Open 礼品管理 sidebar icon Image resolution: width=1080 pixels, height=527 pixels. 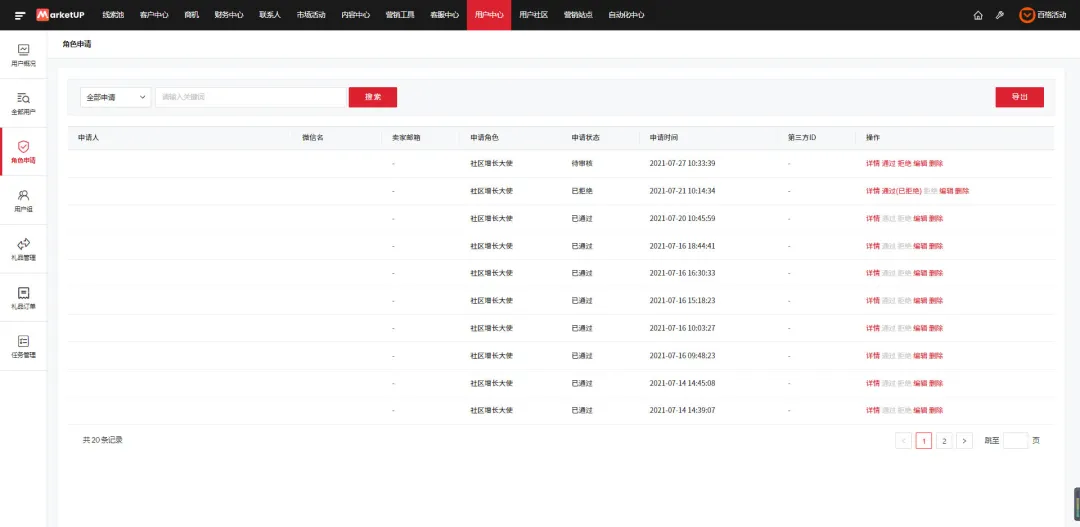pyautogui.click(x=23, y=244)
